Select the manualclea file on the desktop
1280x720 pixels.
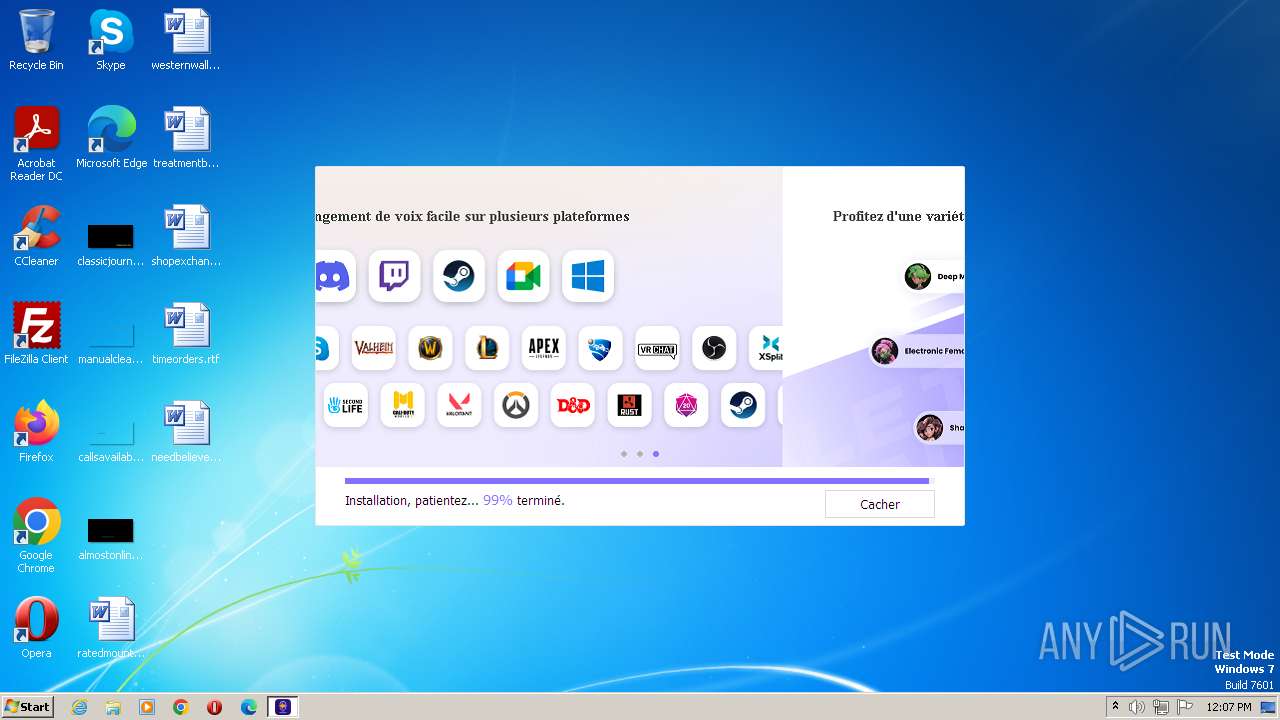click(x=111, y=342)
